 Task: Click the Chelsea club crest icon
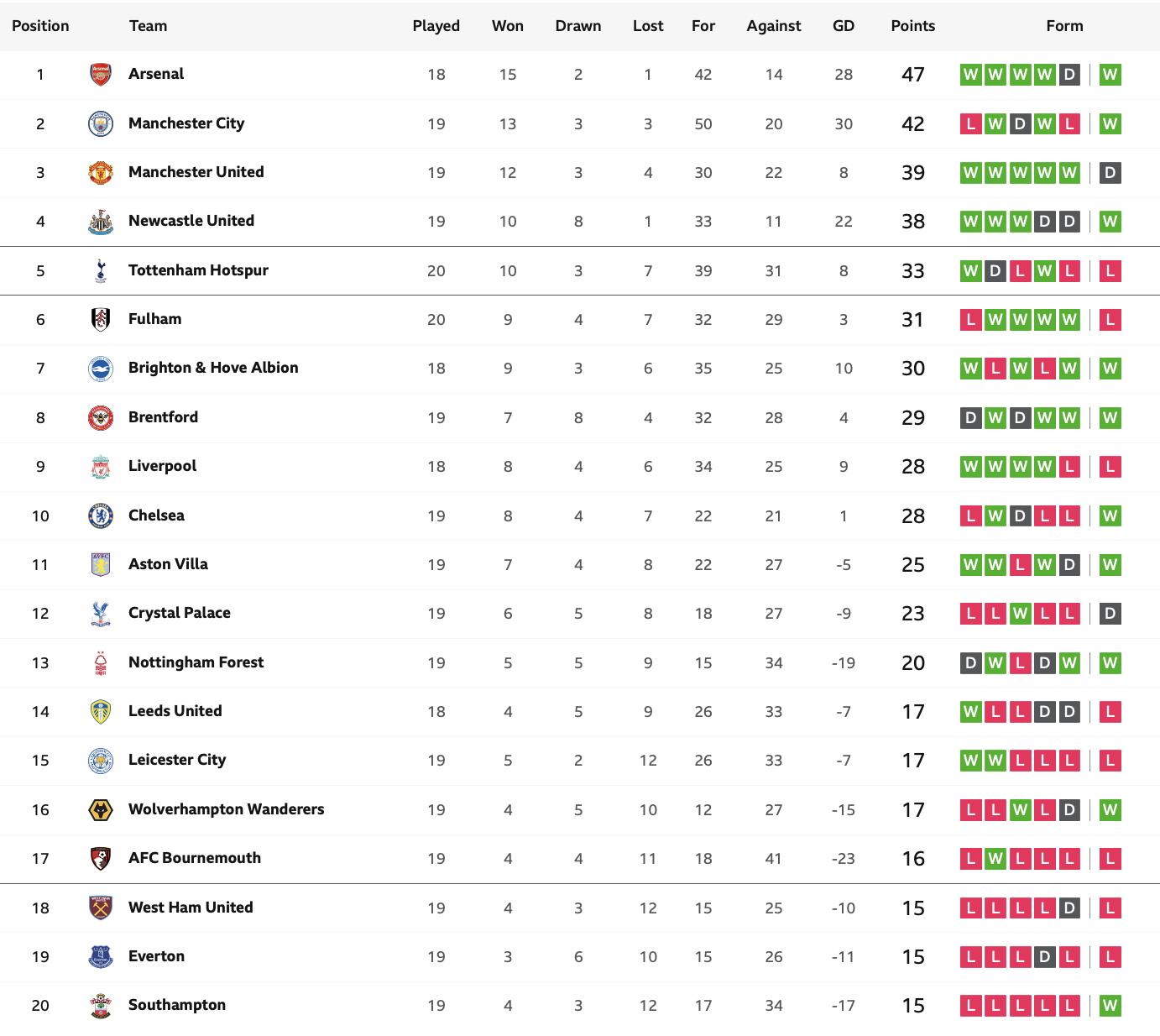click(101, 515)
